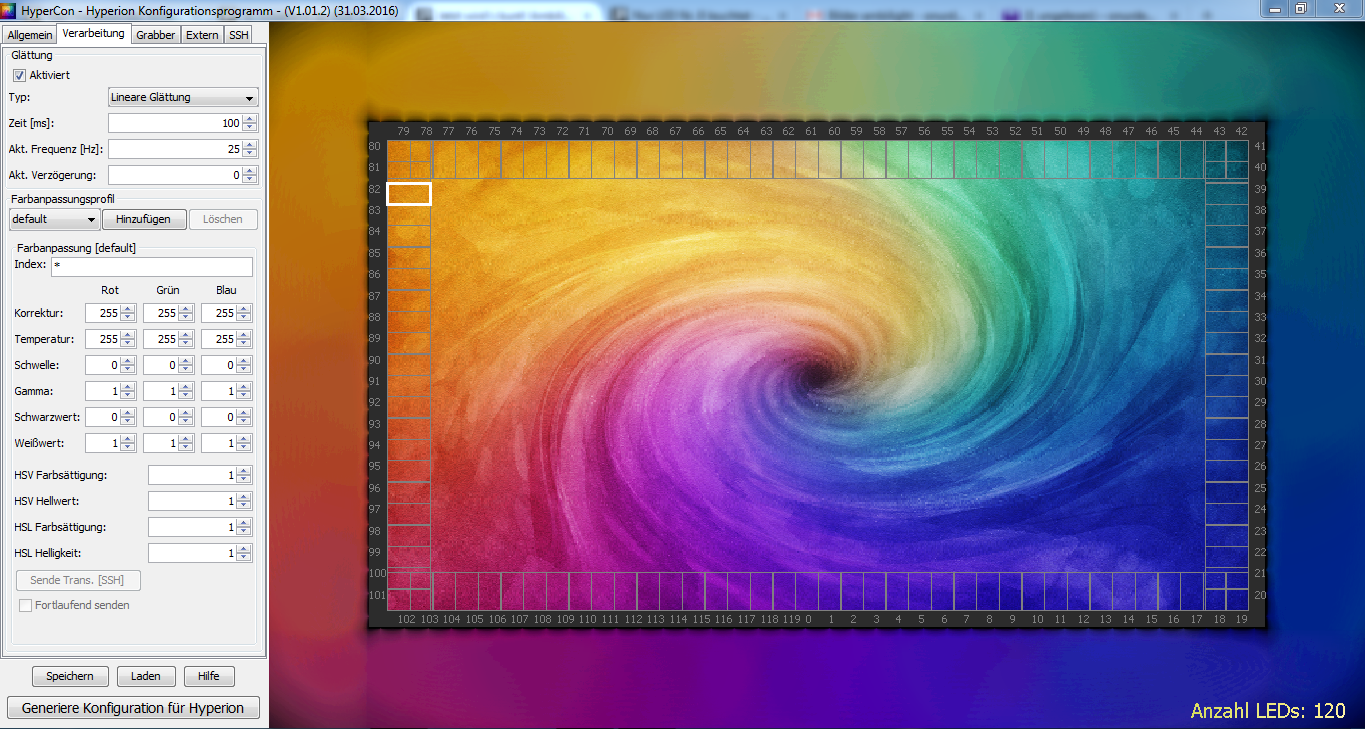Click Generiere Konfiguration für Hyperion

(x=133, y=708)
